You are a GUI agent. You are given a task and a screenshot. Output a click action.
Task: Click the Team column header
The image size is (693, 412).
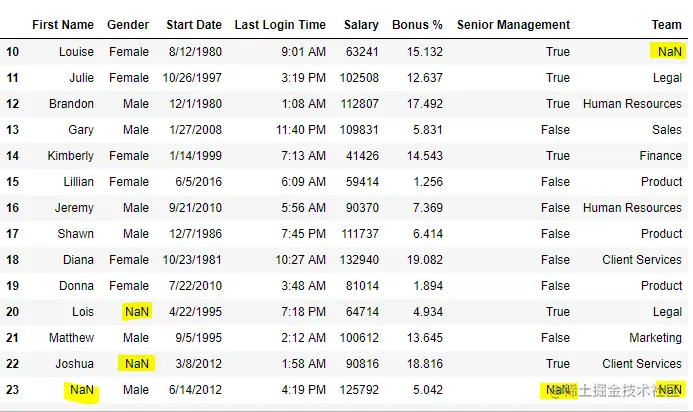click(666, 24)
